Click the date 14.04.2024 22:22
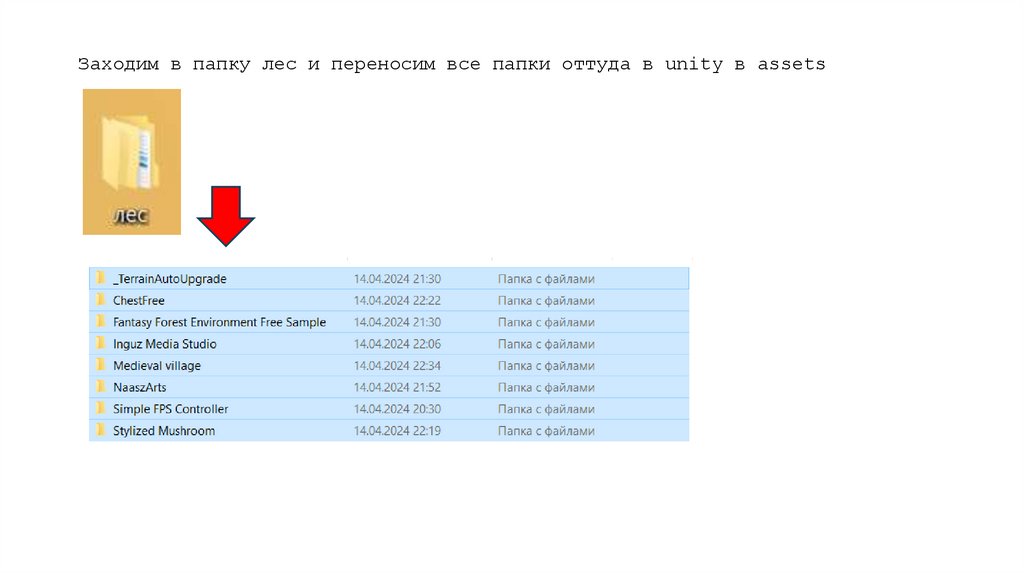The height and width of the screenshot is (574, 1024). pos(397,300)
